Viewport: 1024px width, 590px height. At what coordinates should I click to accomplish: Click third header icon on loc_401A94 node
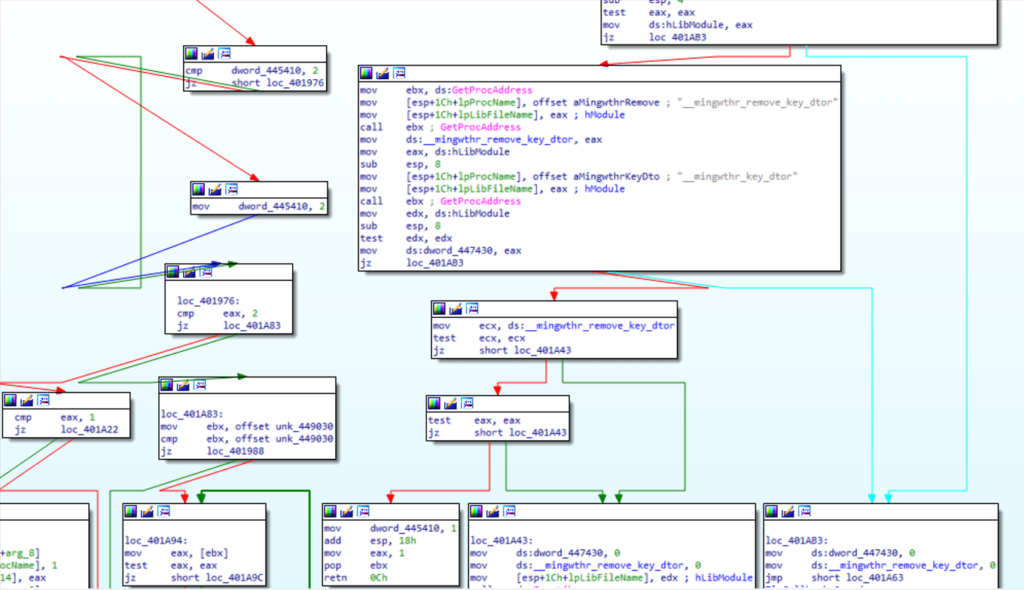[x=164, y=511]
